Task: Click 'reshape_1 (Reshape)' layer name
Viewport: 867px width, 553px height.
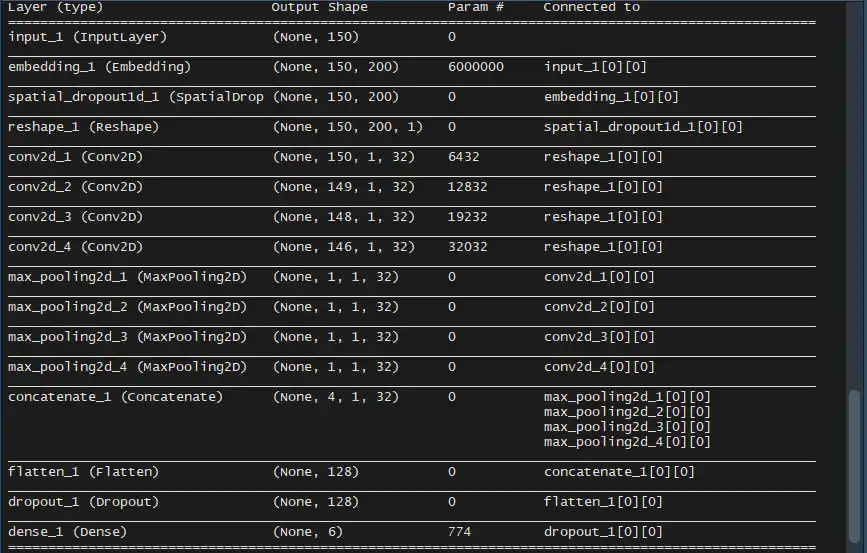Action: pyautogui.click(x=83, y=127)
